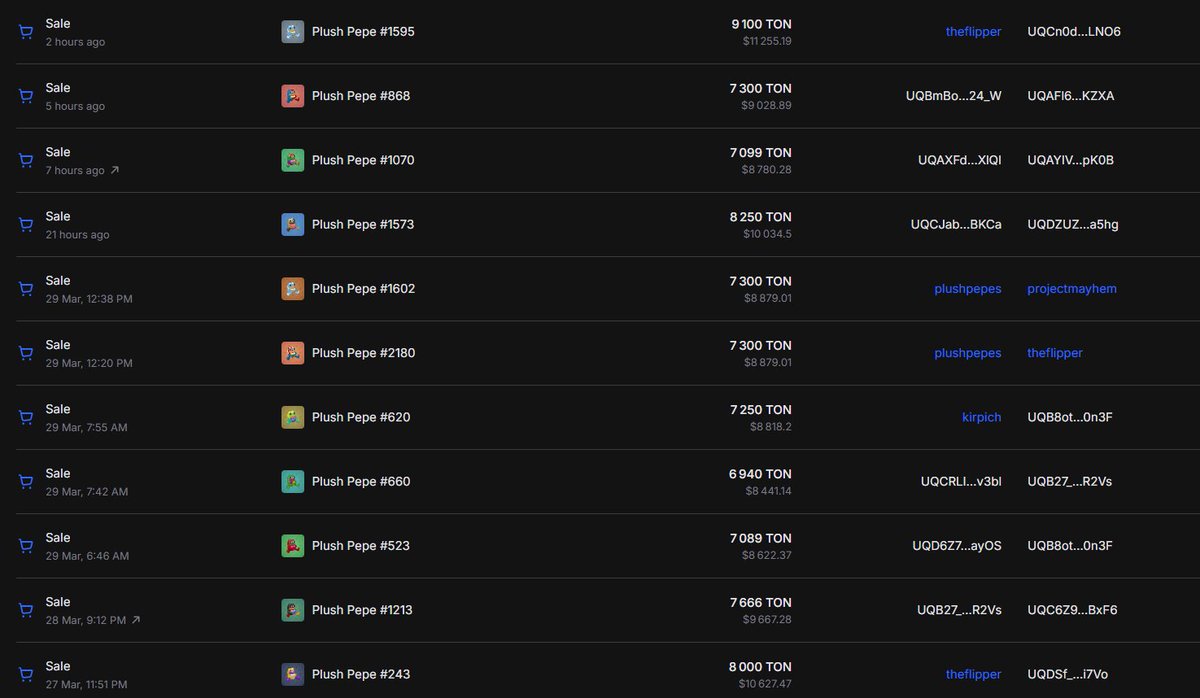Open the Plush Pepe #523 item name

click(361, 546)
